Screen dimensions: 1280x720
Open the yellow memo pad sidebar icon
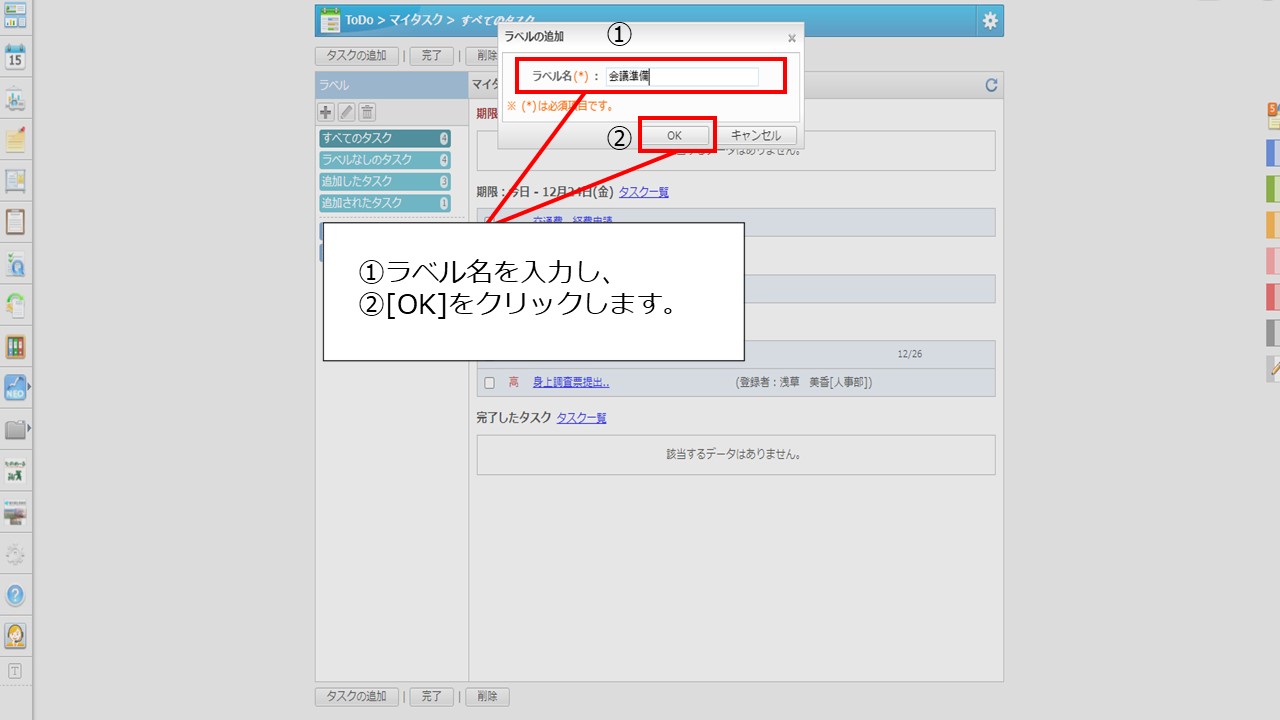[15, 139]
